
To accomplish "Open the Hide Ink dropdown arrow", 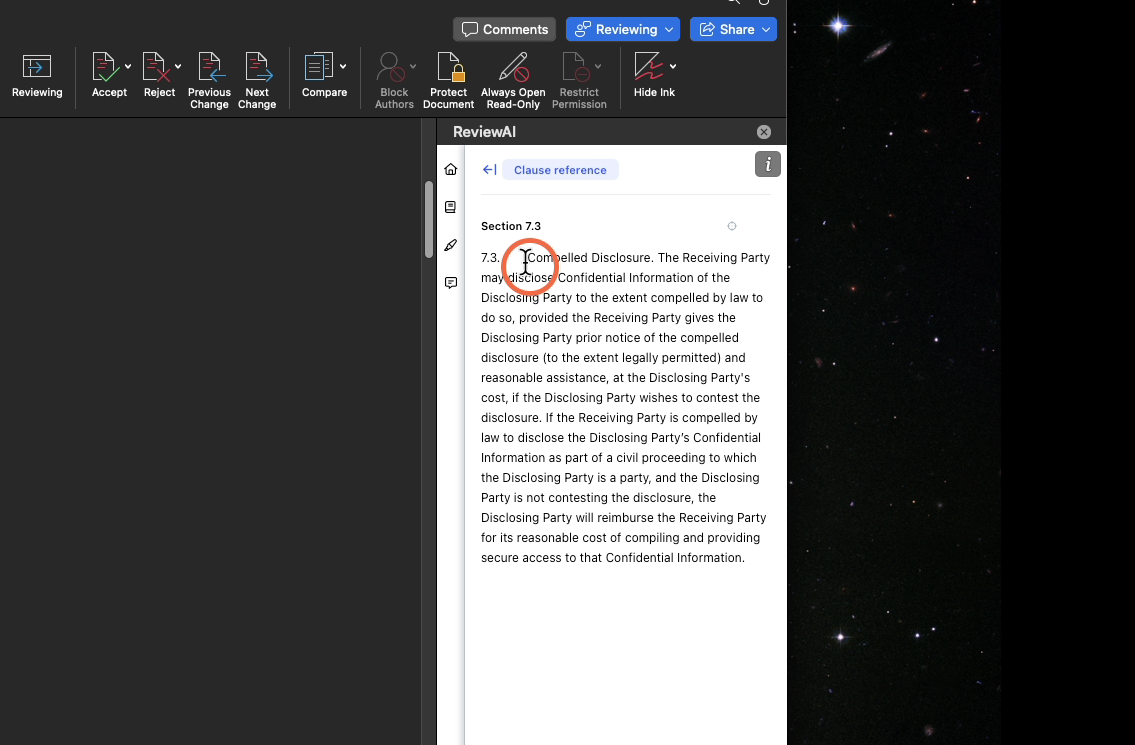I will click(x=673, y=67).
